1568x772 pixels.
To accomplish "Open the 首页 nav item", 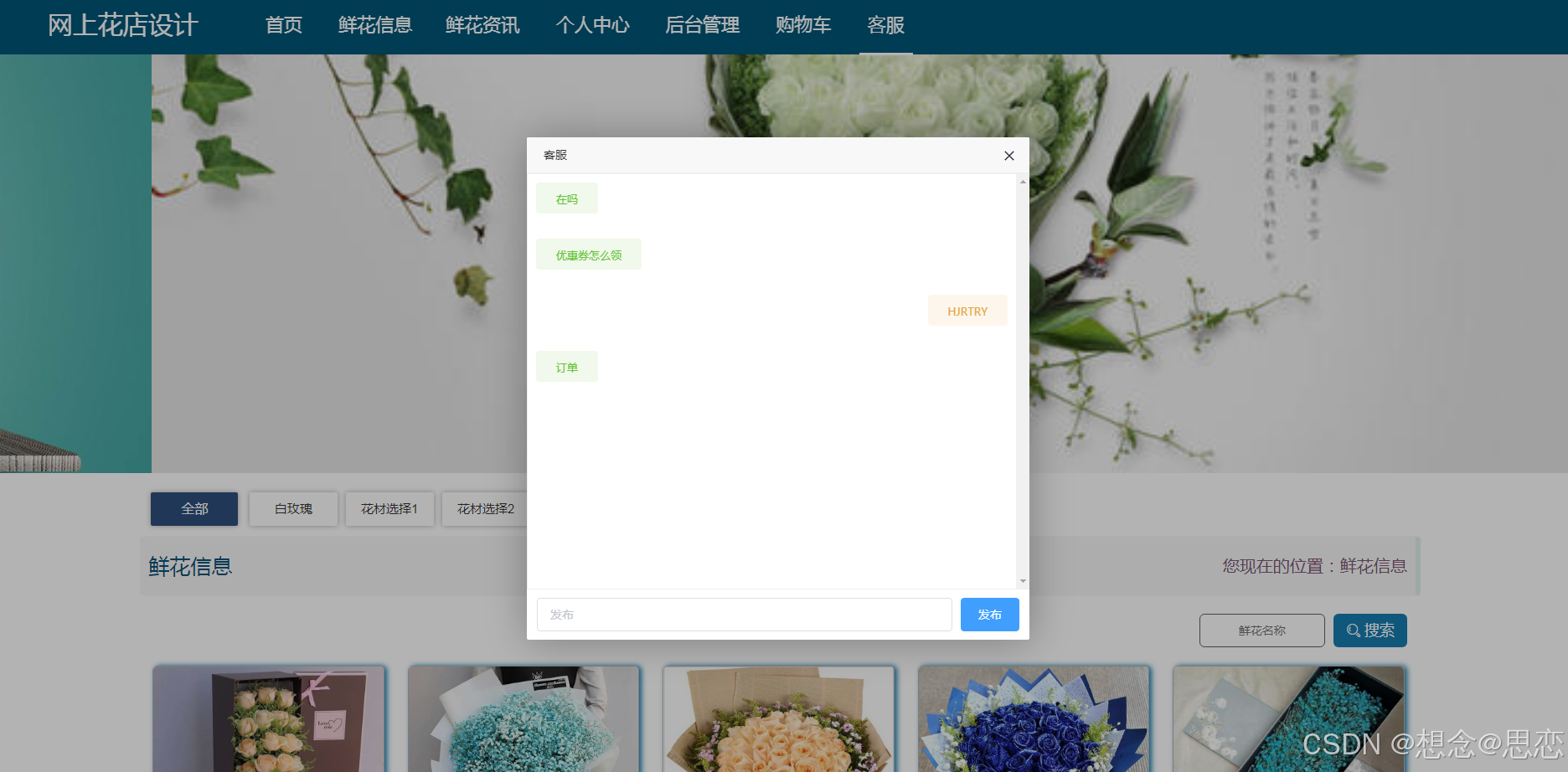I will [x=284, y=25].
